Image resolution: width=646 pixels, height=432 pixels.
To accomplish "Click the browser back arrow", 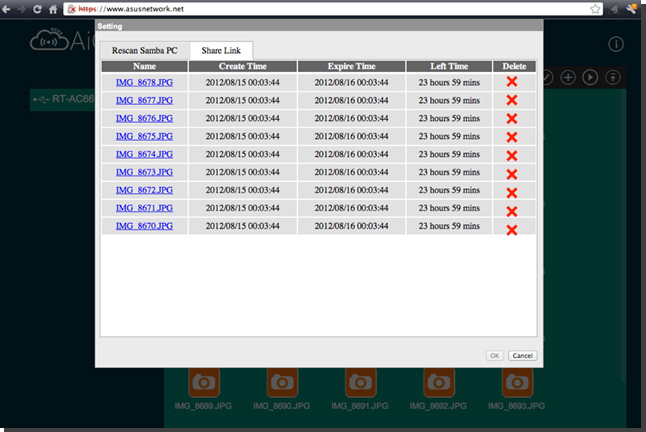I will [x=8, y=9].
